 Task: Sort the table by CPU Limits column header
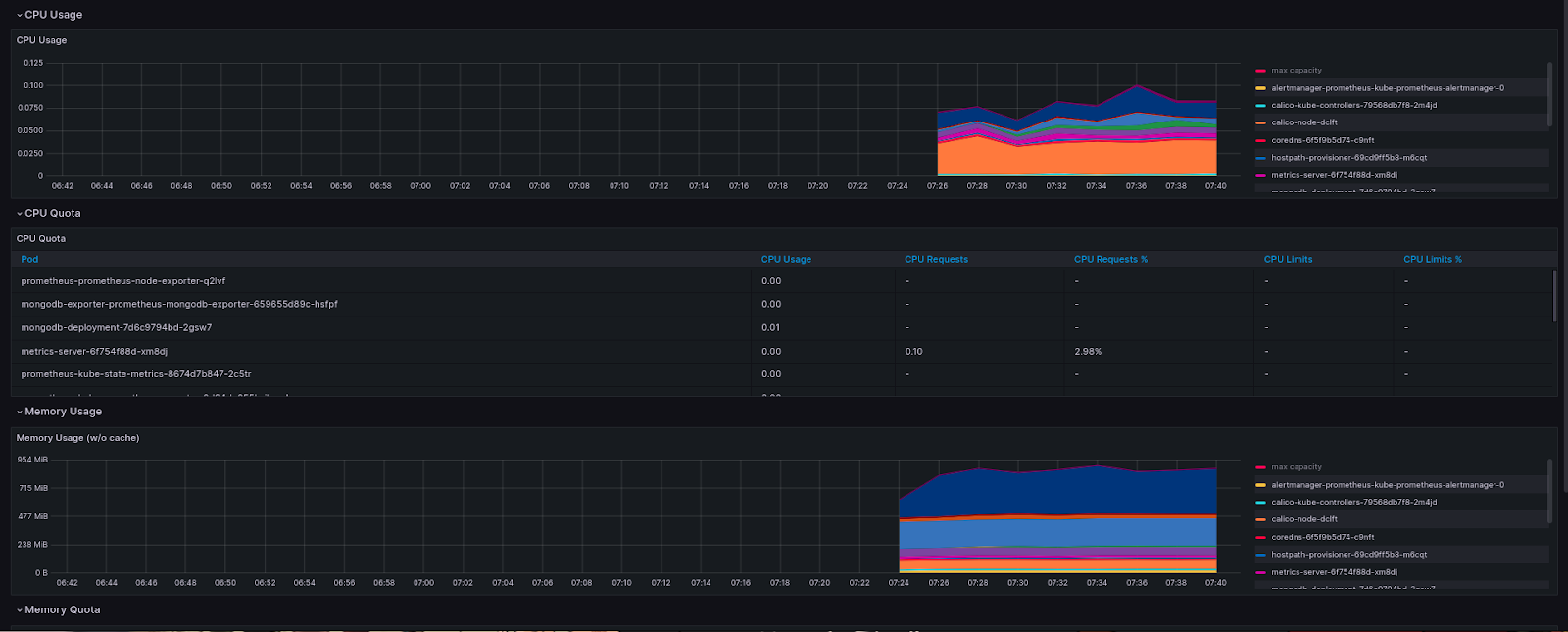coord(1288,259)
